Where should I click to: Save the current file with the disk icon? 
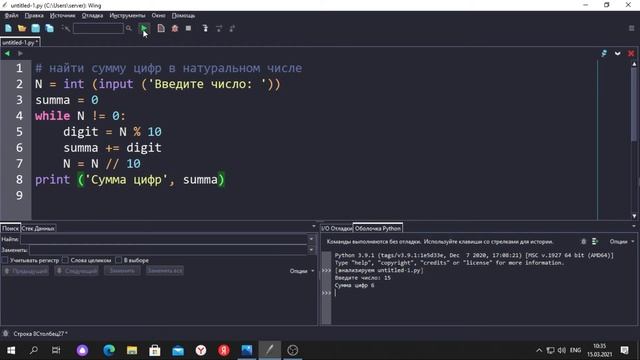point(36,28)
